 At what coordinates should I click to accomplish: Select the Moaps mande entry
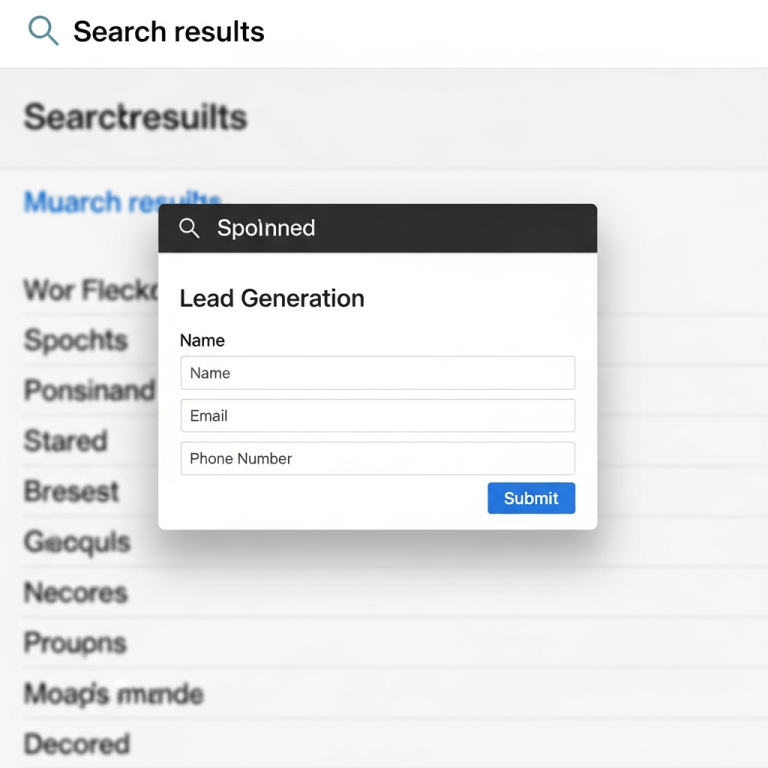coord(113,694)
